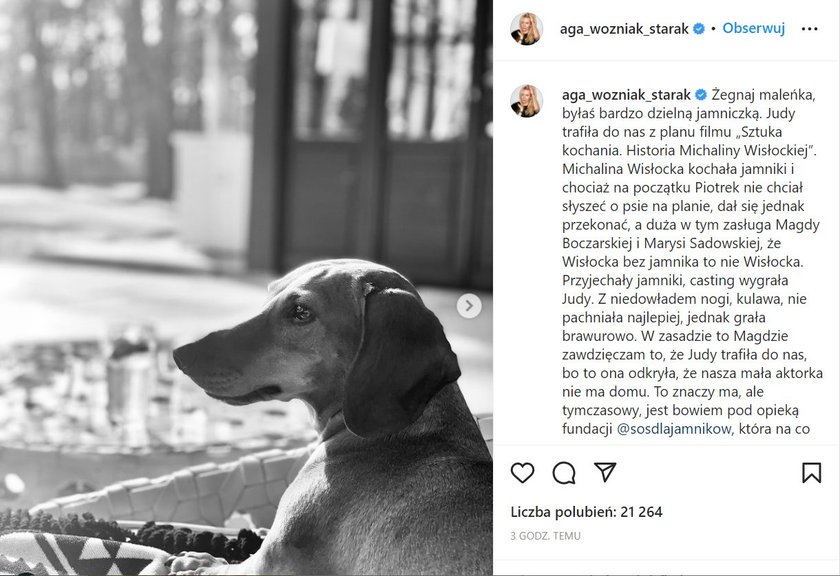
Task: Open the 3 godz. temu timestamp
Action: click(545, 536)
